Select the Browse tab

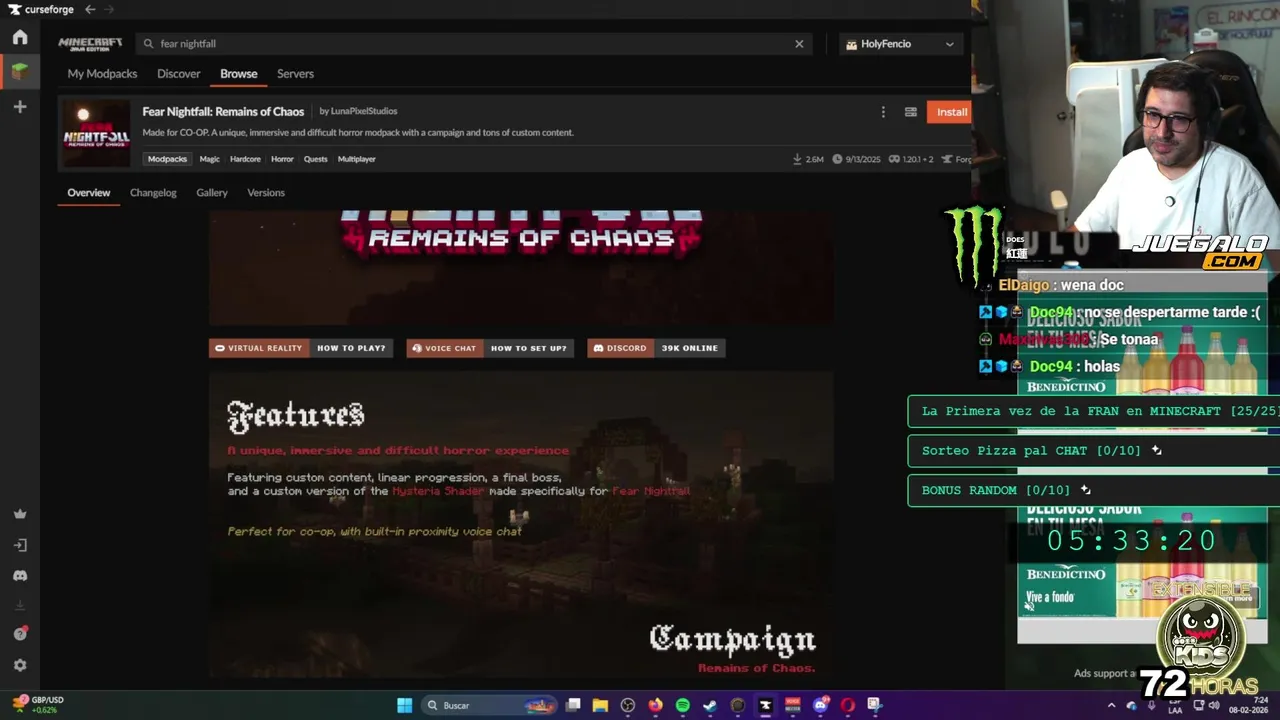[239, 74]
